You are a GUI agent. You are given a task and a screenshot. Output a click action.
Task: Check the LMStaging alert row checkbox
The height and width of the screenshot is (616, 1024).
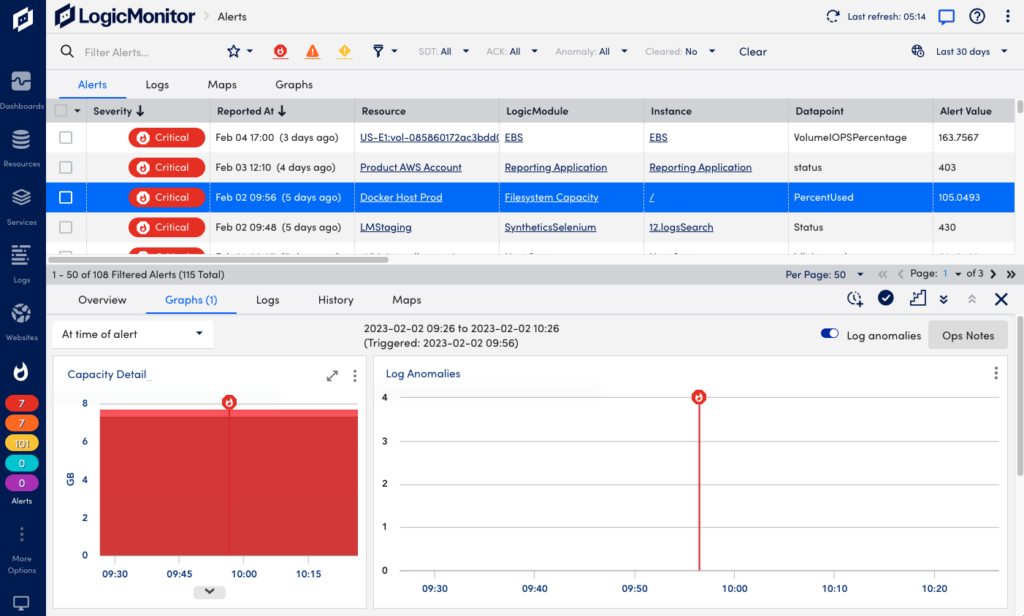tap(66, 227)
